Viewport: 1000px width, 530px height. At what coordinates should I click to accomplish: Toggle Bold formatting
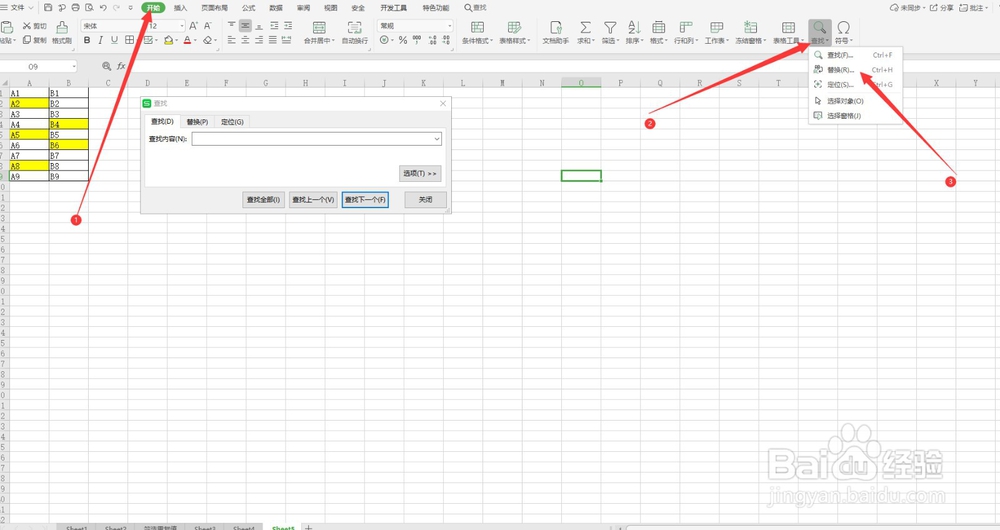click(87, 40)
